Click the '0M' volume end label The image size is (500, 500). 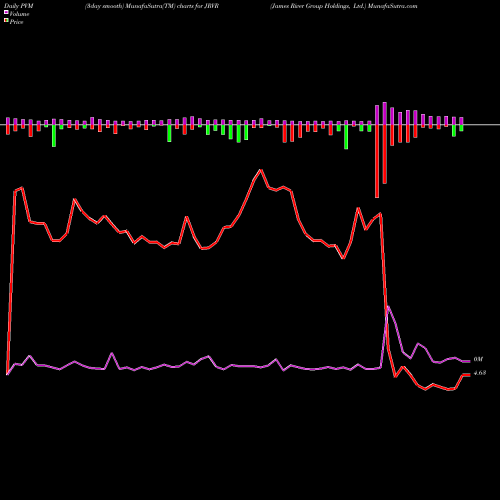(x=478, y=359)
